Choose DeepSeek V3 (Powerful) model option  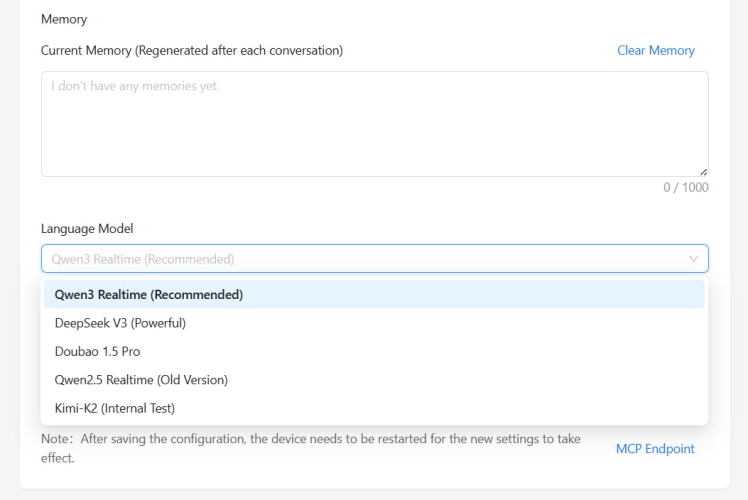click(120, 323)
